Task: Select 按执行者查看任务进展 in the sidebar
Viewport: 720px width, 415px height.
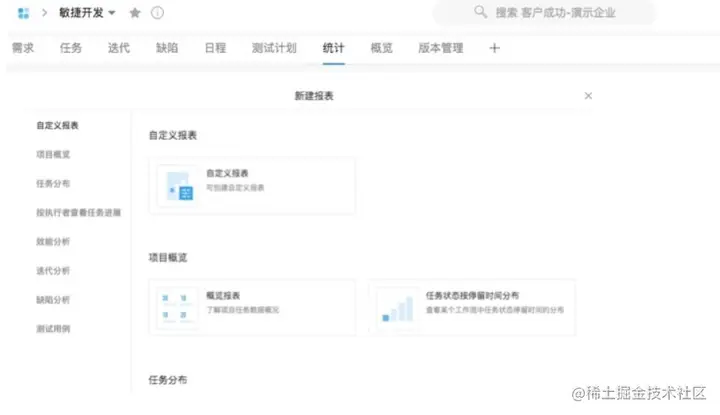Action: (79, 213)
